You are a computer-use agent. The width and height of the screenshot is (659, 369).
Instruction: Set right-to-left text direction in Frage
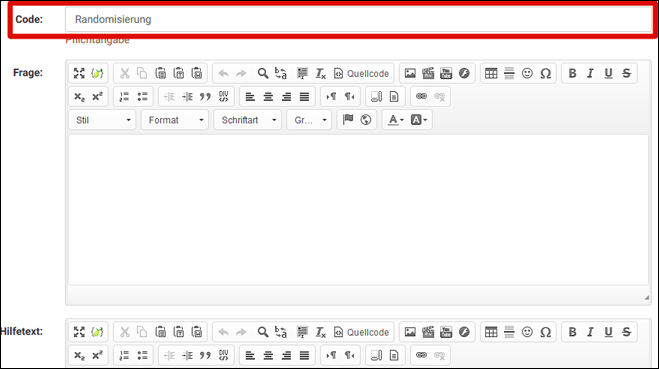(349, 97)
